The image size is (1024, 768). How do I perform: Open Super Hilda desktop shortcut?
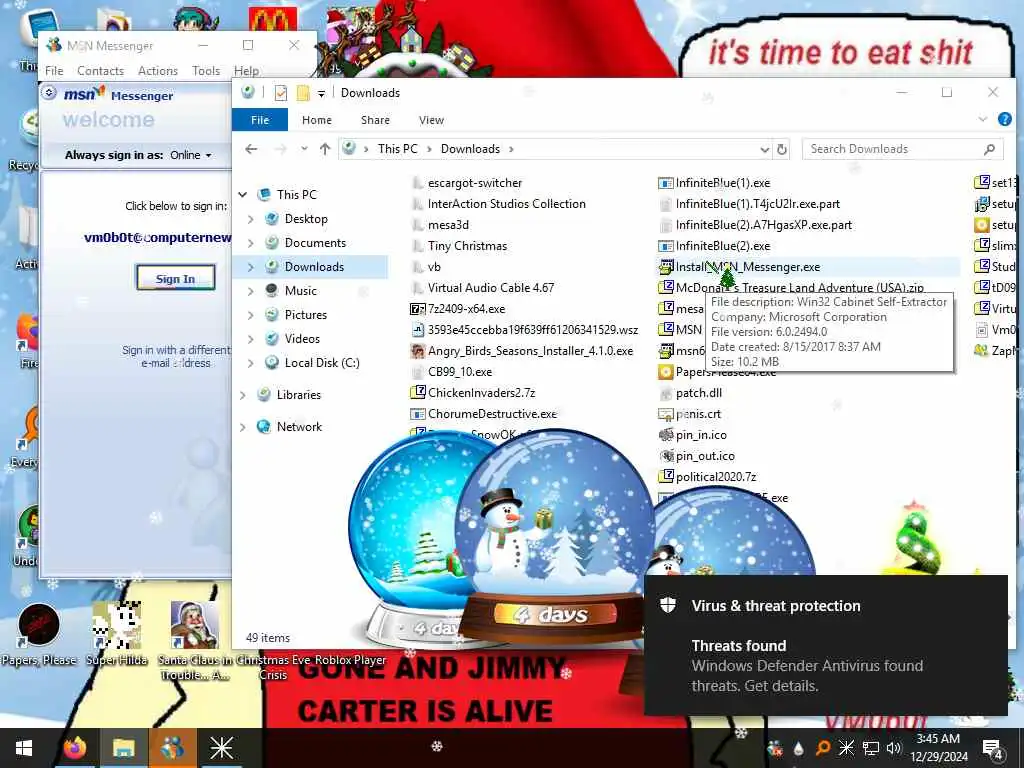pyautogui.click(x=117, y=634)
